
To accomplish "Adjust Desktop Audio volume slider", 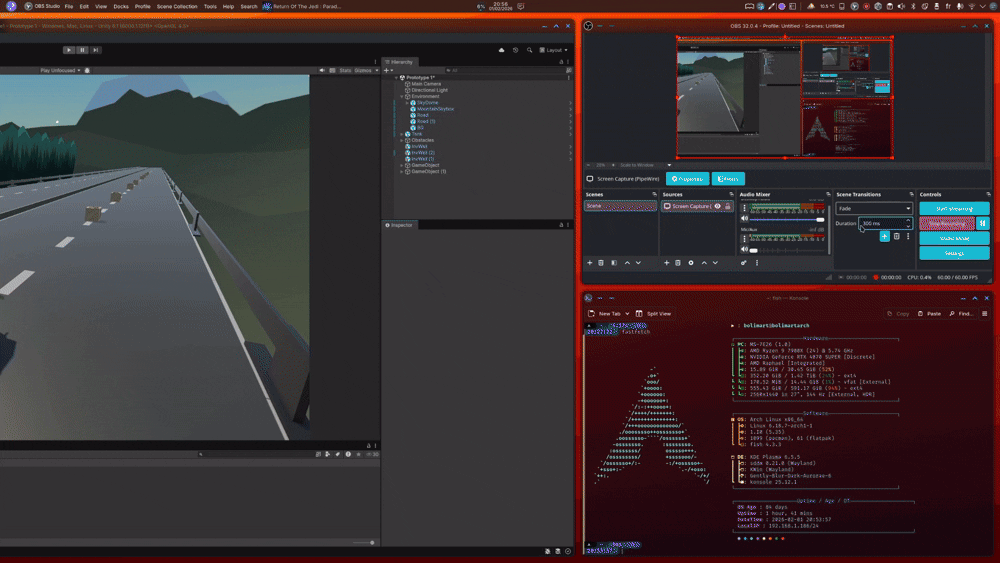I will (788, 219).
